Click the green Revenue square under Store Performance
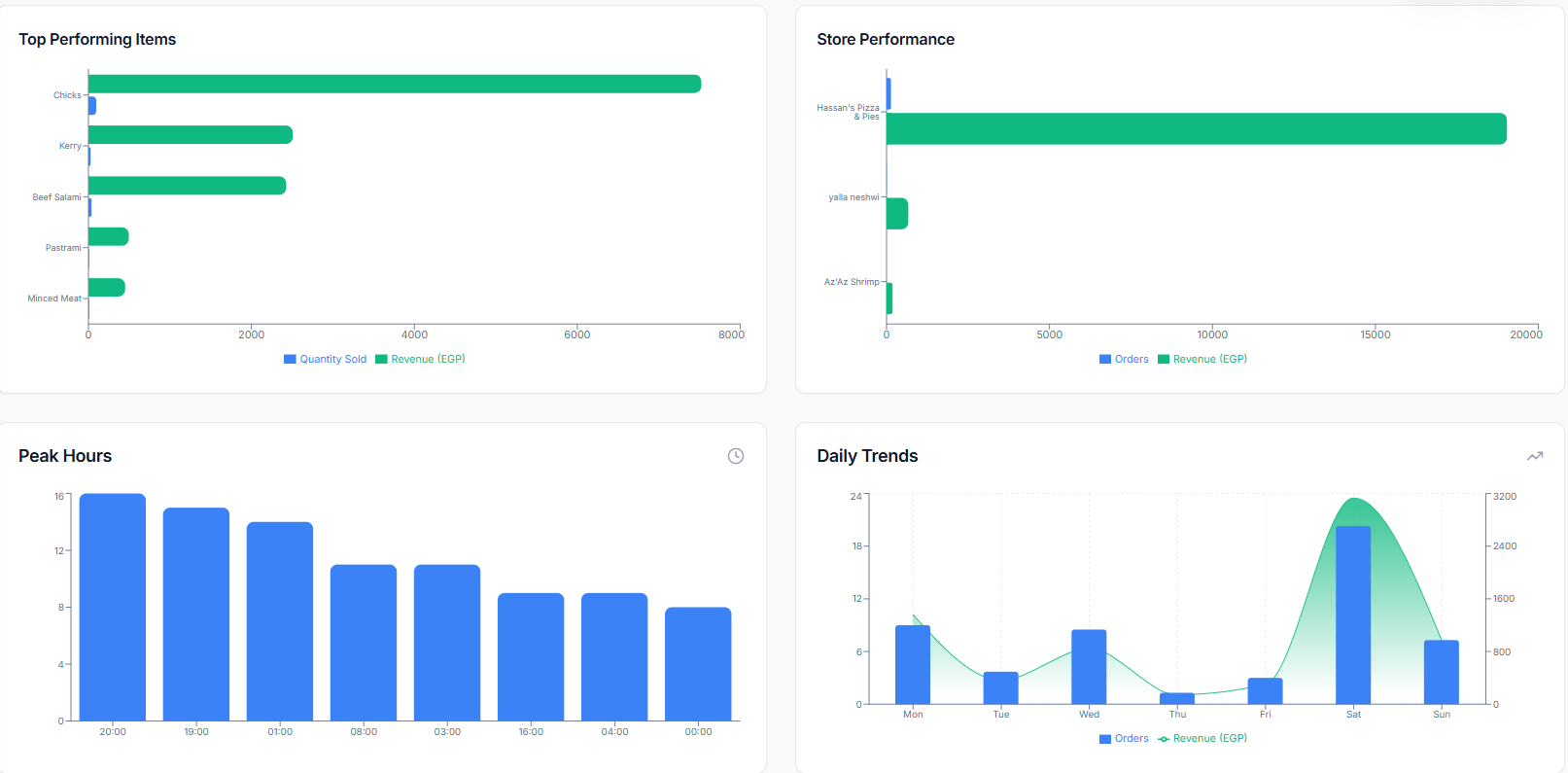The width and height of the screenshot is (1568, 773). [x=1164, y=359]
